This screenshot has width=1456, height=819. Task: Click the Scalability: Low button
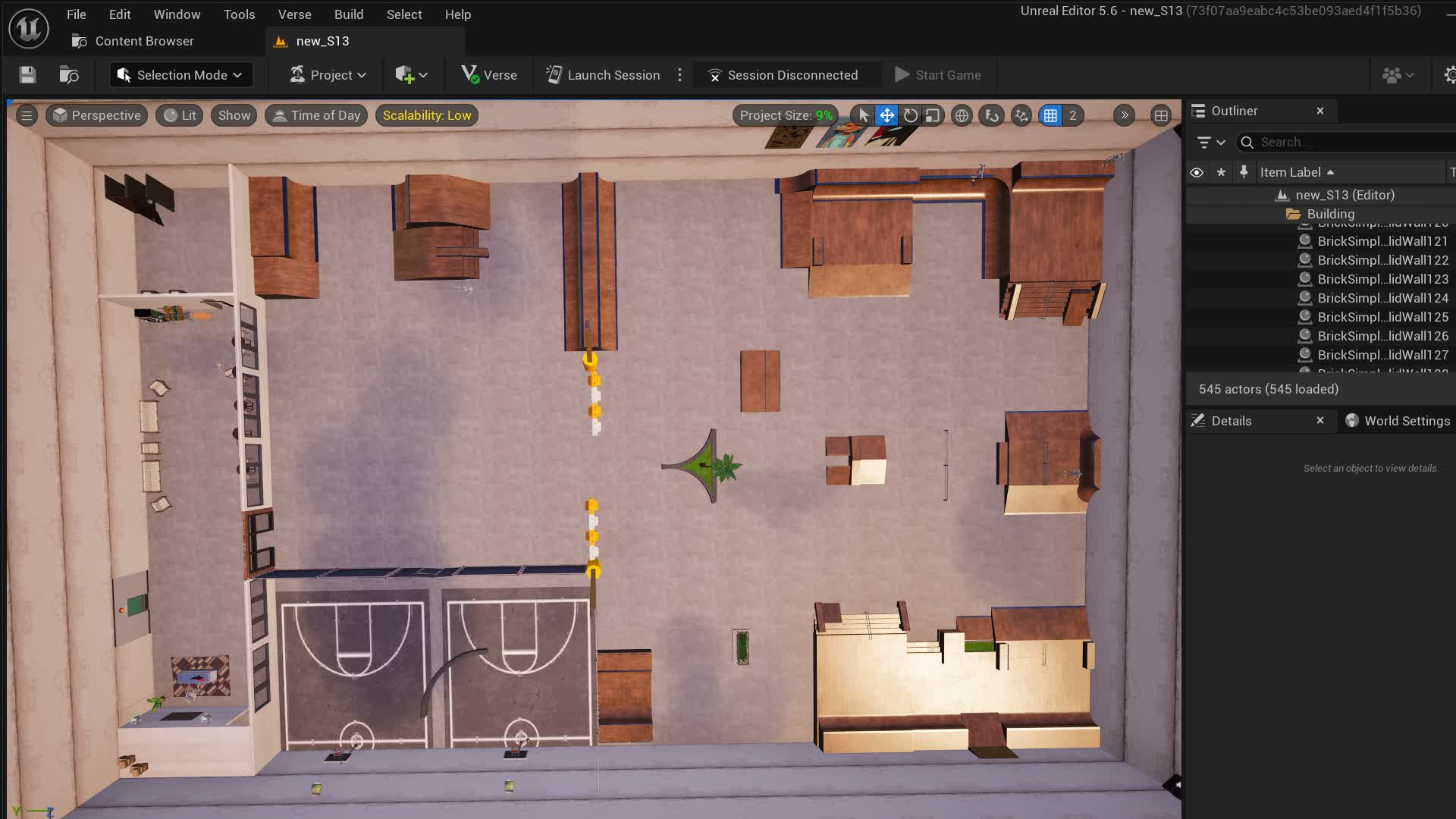[426, 115]
